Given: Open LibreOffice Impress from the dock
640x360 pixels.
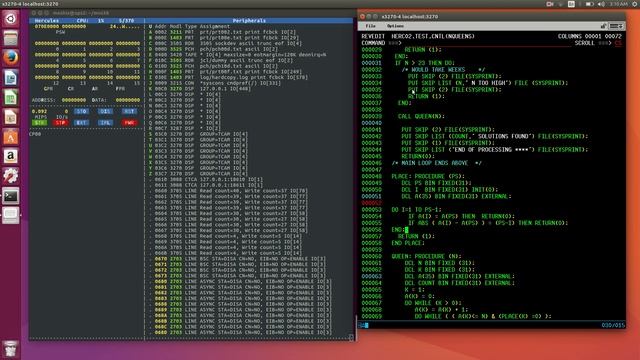Looking at the screenshot, I should click(x=11, y=117).
